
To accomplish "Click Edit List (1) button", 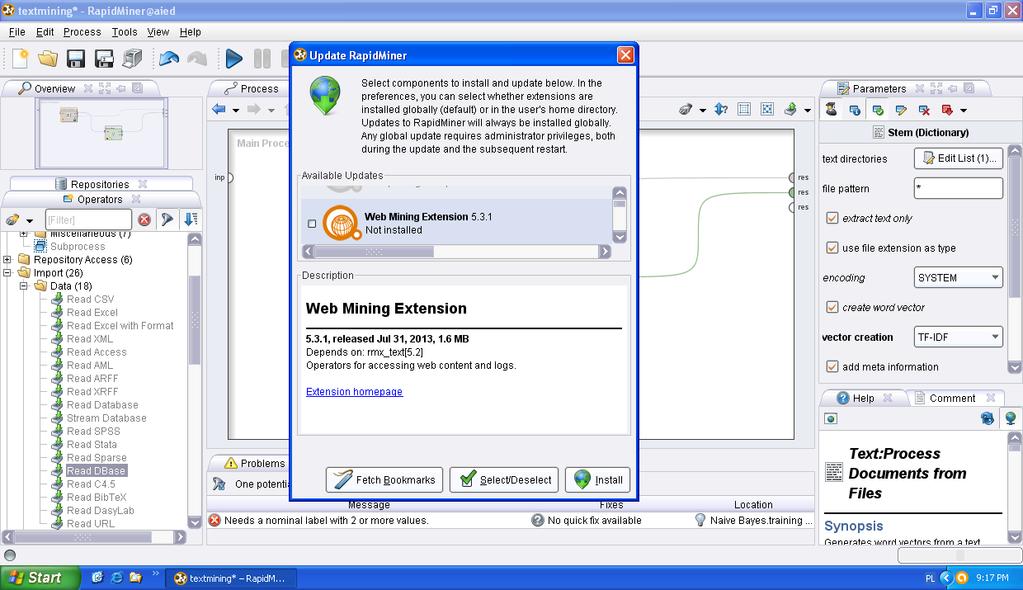I will (x=958, y=158).
